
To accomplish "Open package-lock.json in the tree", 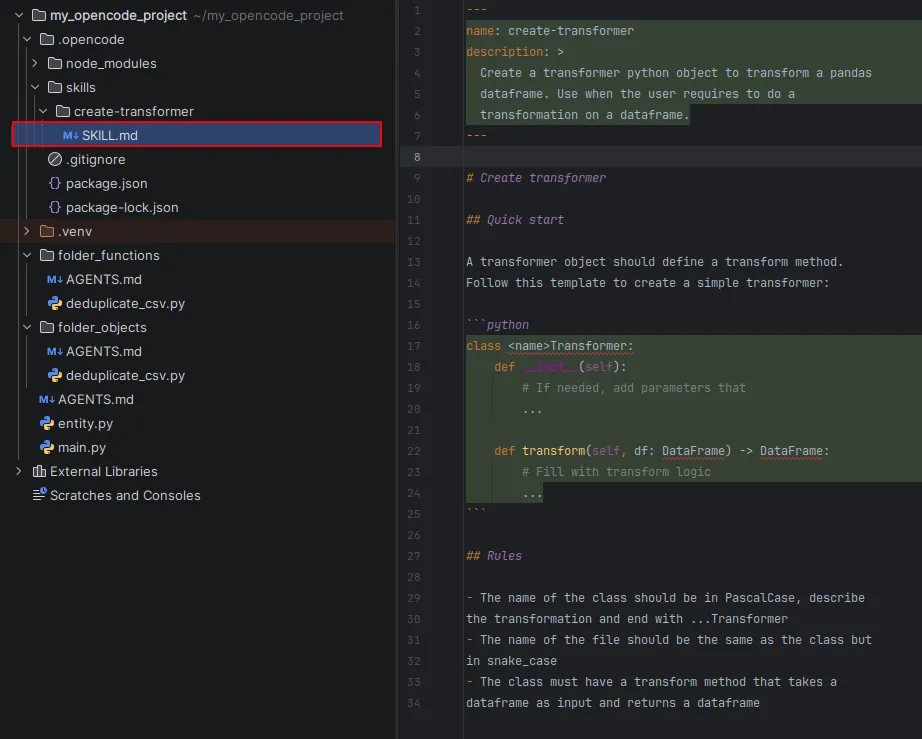I will [x=122, y=208].
